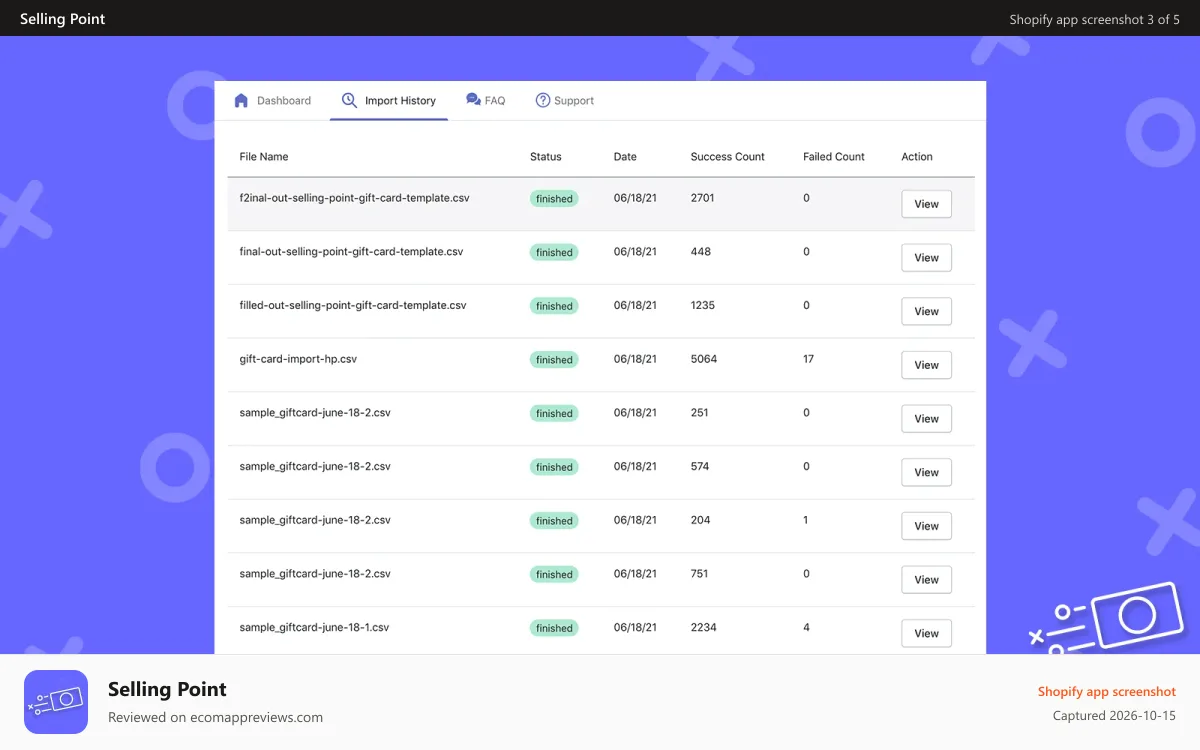View sample_giftcard-june-18-2.csv with 251 successes
Screen dimensions: 1200x750
[926, 419]
